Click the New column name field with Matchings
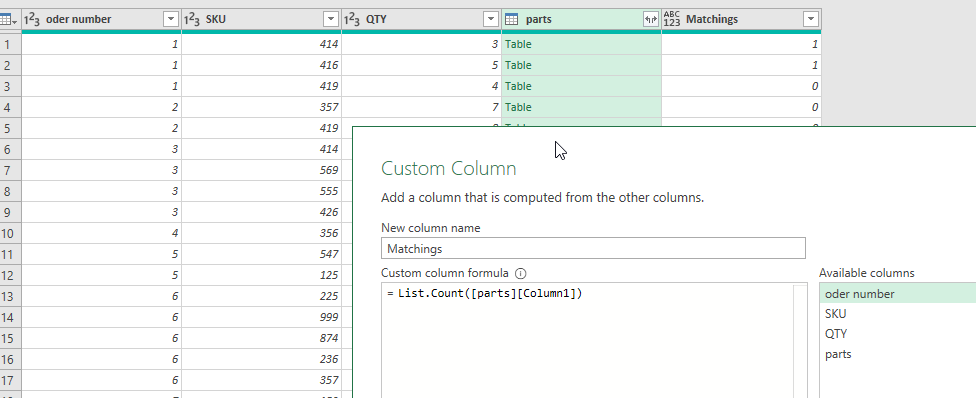Screen dimensions: 976x398 click(593, 249)
